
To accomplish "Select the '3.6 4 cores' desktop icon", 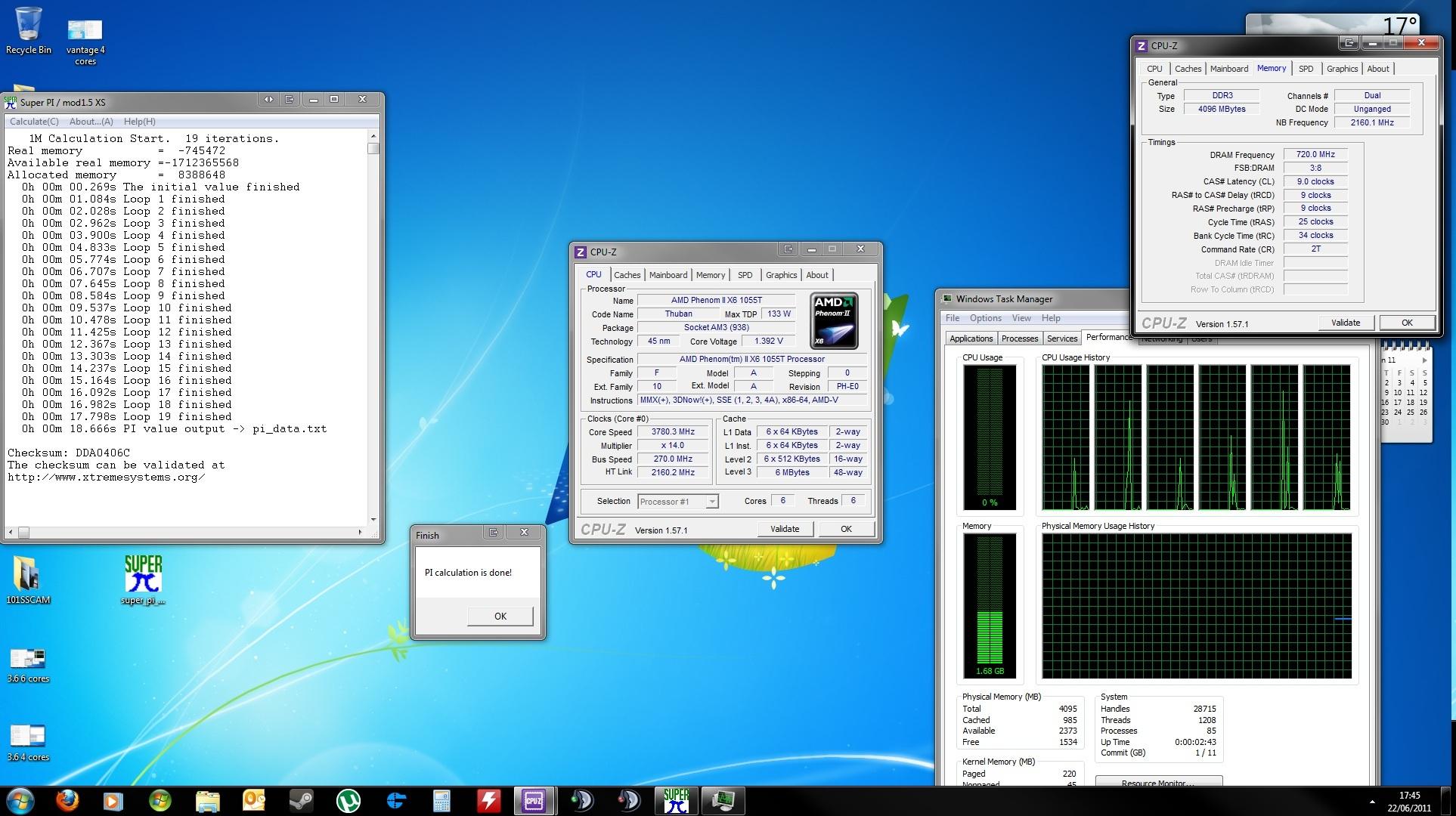I will pyautogui.click(x=28, y=743).
